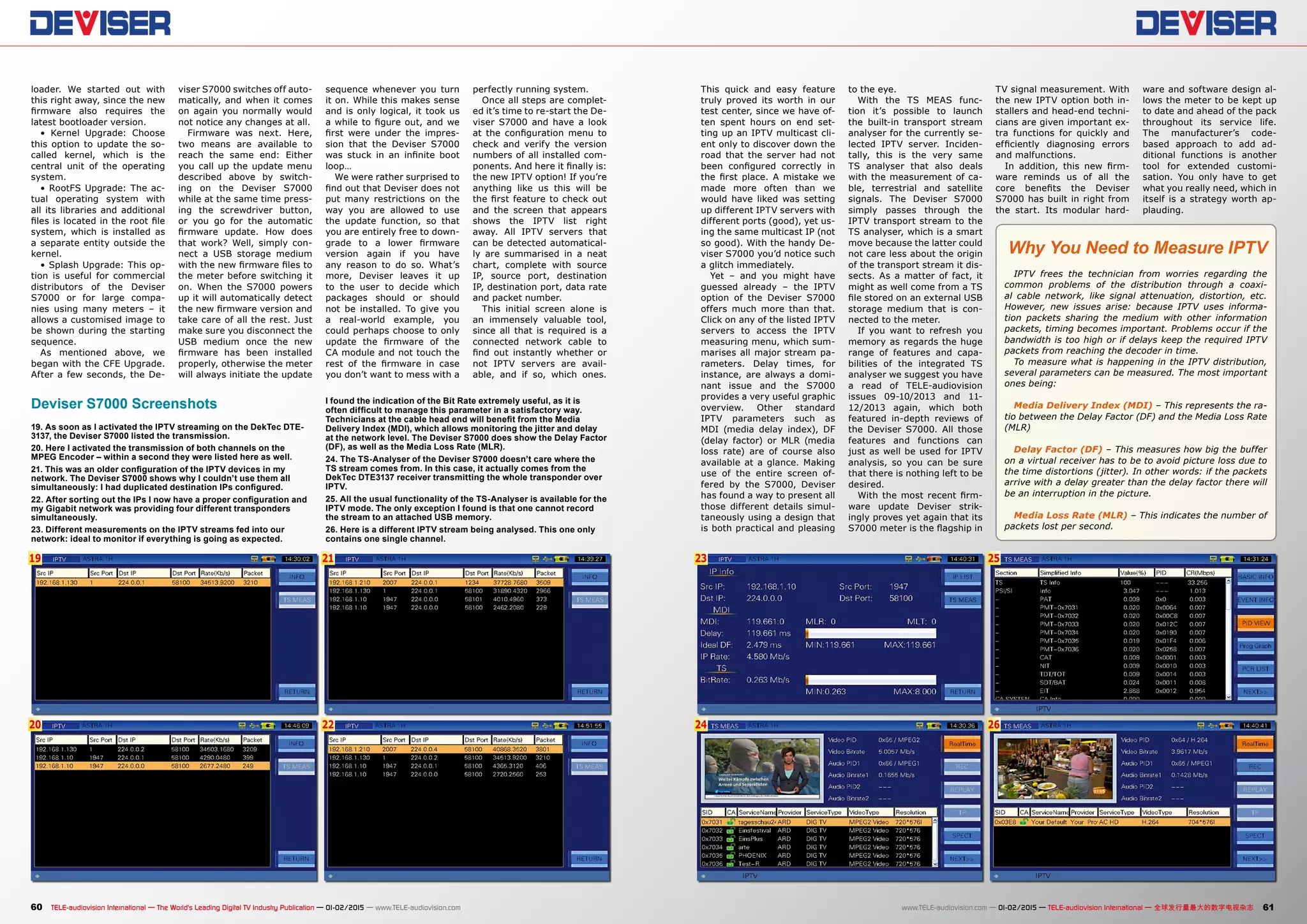Click the right Deviser logo at page top
The height and width of the screenshot is (924, 1307).
(x=1206, y=24)
